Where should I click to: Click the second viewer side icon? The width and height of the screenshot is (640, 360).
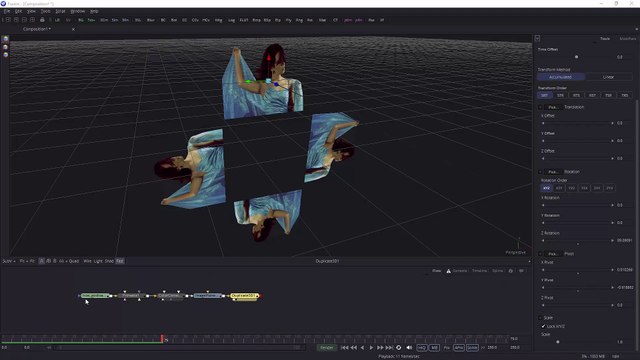[x=5, y=47]
